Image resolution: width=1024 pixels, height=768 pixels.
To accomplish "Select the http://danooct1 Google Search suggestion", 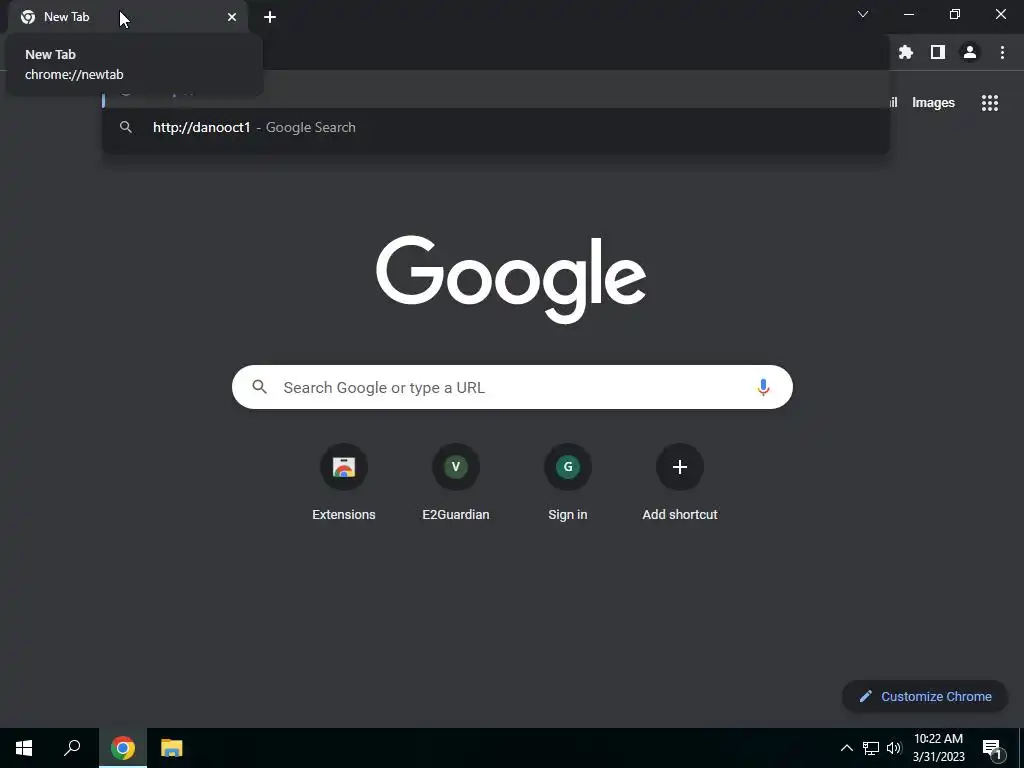I will pyautogui.click(x=496, y=127).
